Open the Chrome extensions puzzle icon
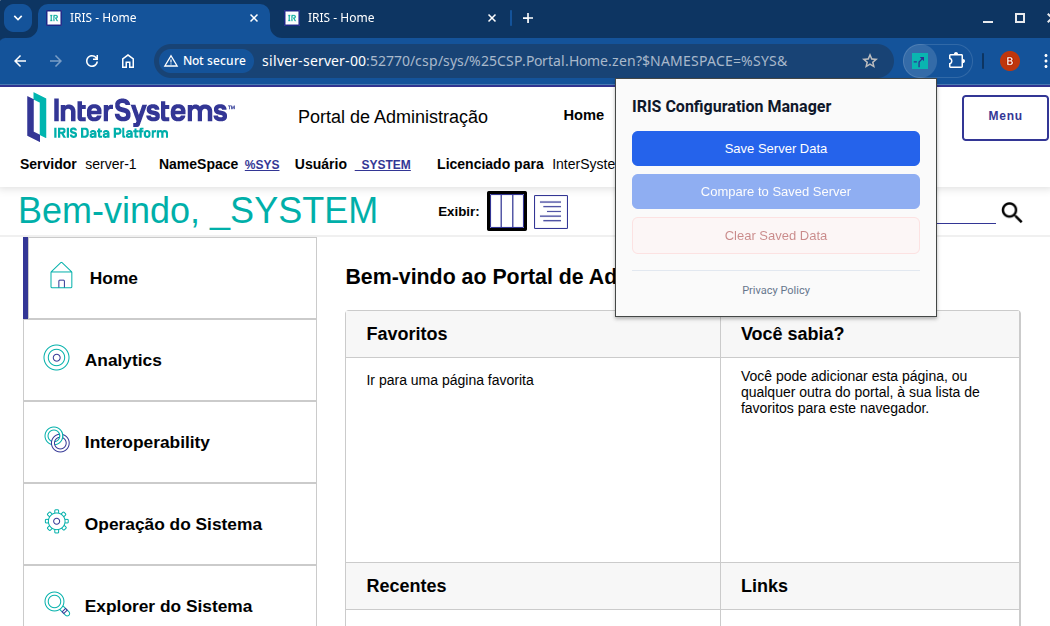Image resolution: width=1050 pixels, height=626 pixels. (956, 61)
